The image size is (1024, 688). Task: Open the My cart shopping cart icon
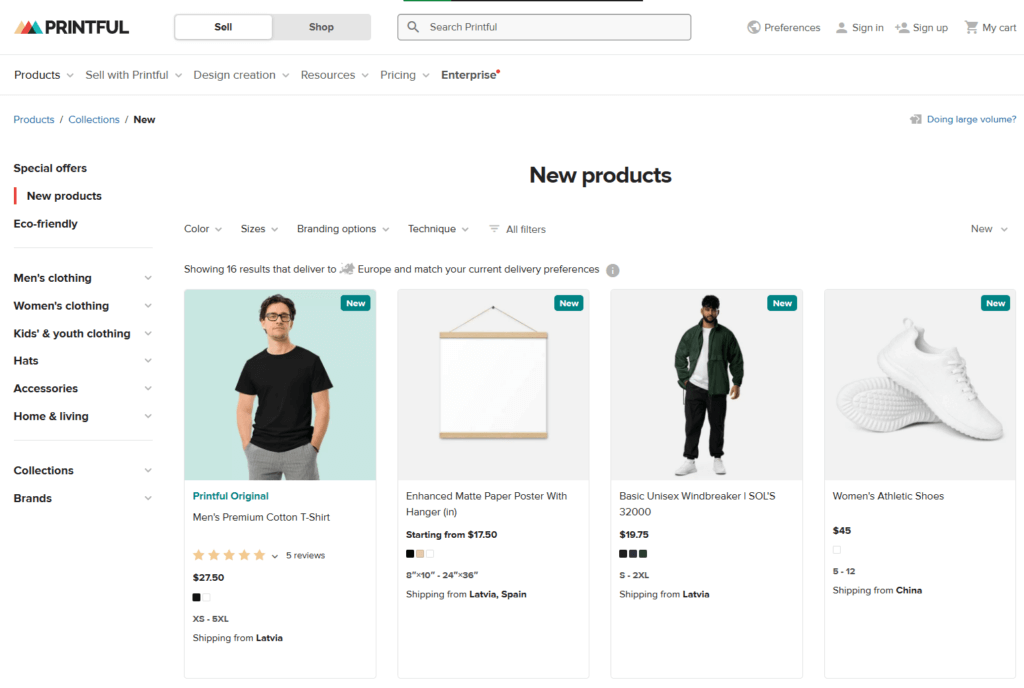[x=971, y=27]
